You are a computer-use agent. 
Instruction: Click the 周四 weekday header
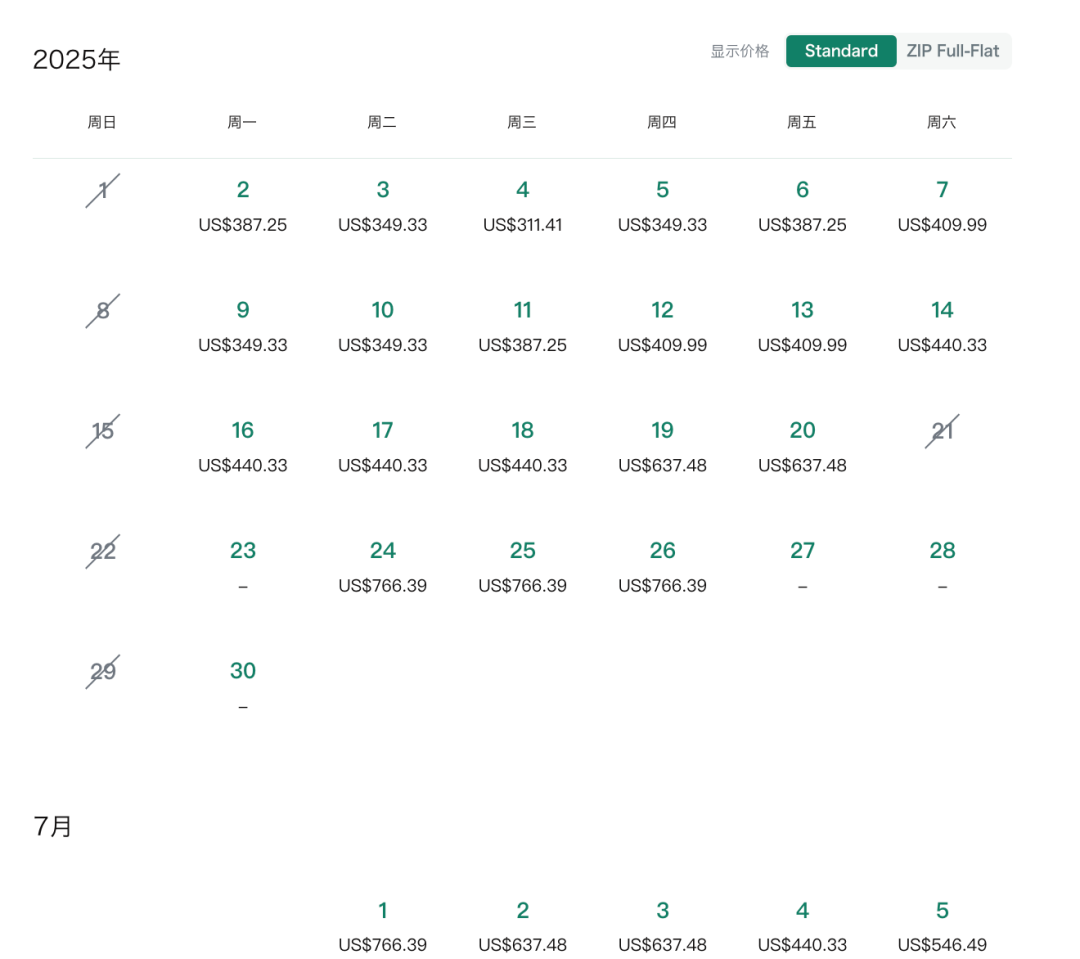coord(661,123)
